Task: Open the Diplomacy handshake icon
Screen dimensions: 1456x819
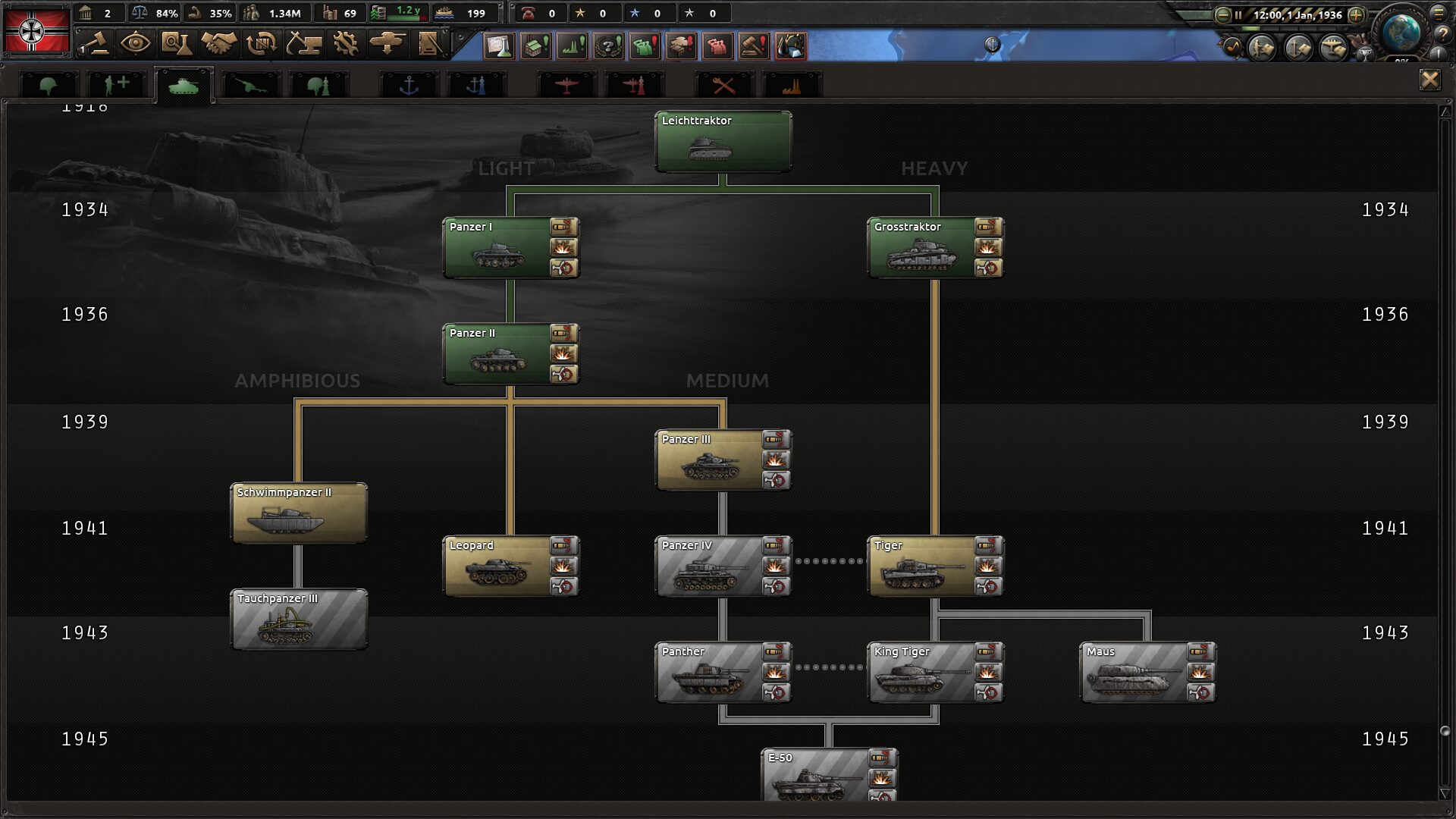Action: click(219, 43)
